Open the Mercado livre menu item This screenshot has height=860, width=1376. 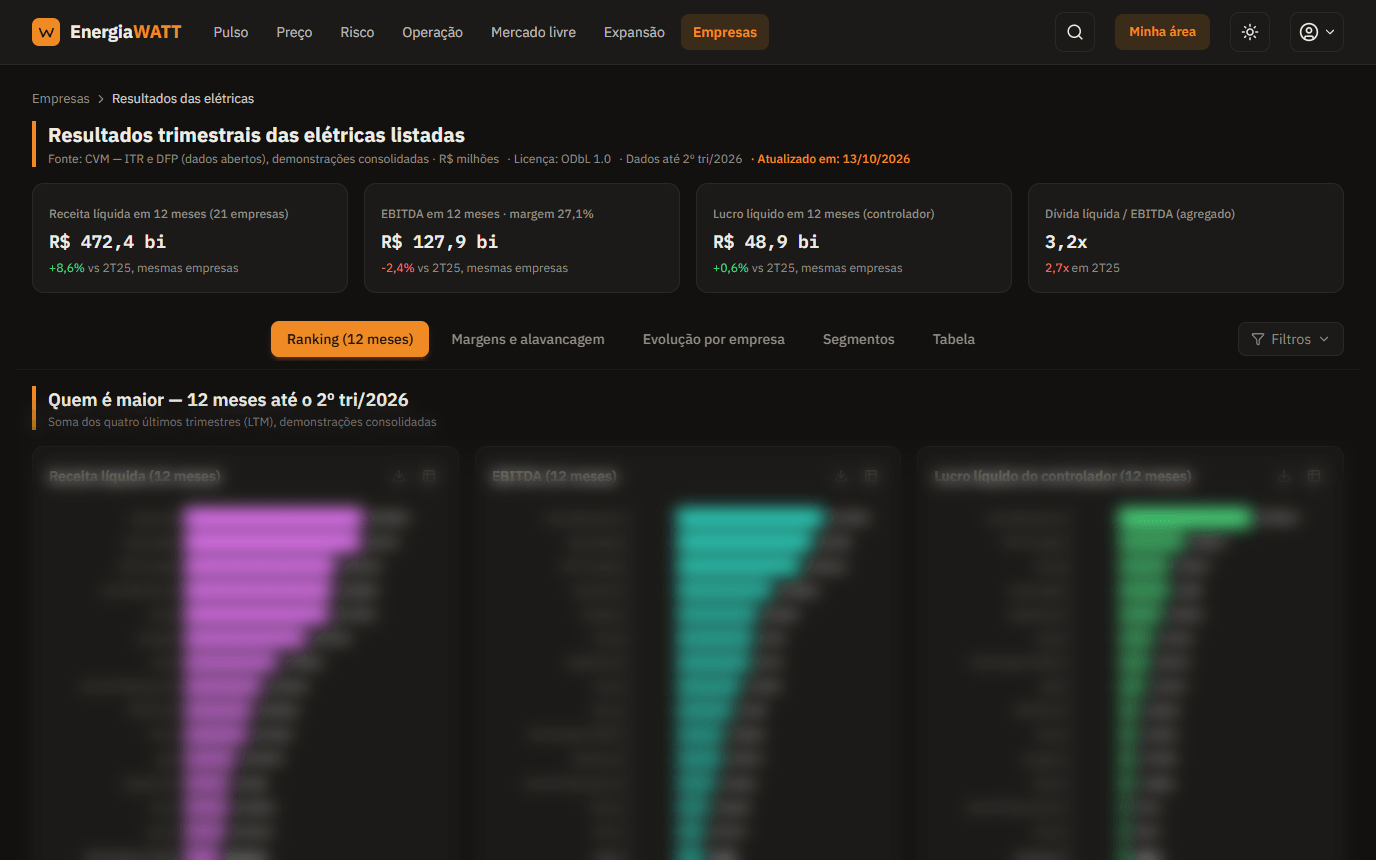[533, 32]
